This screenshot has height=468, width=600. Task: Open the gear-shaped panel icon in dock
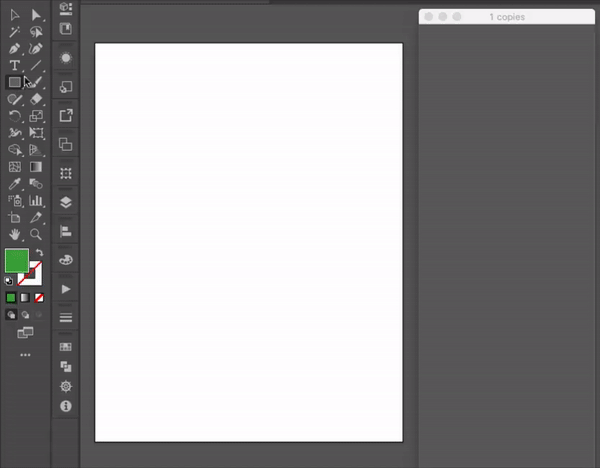[x=66, y=386]
